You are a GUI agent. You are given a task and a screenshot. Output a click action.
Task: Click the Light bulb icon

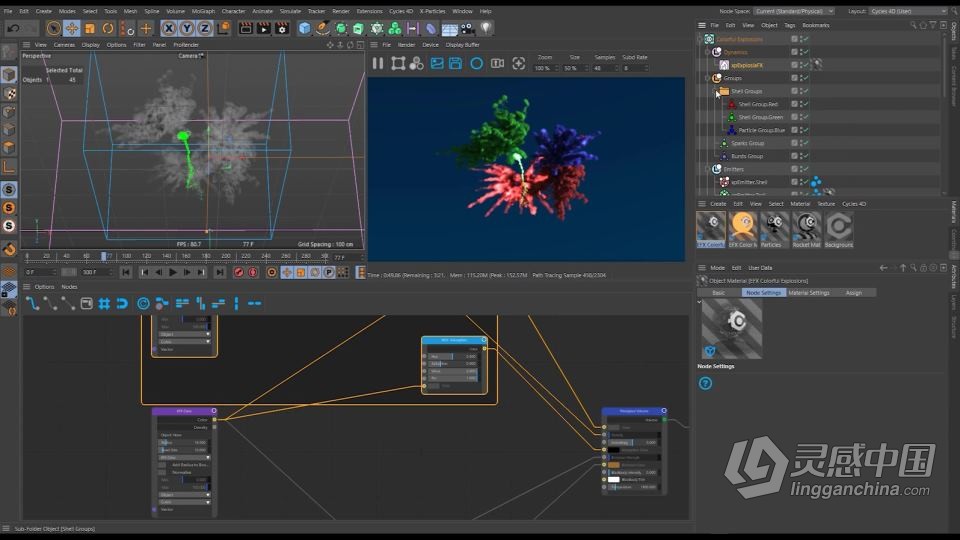coord(486,28)
